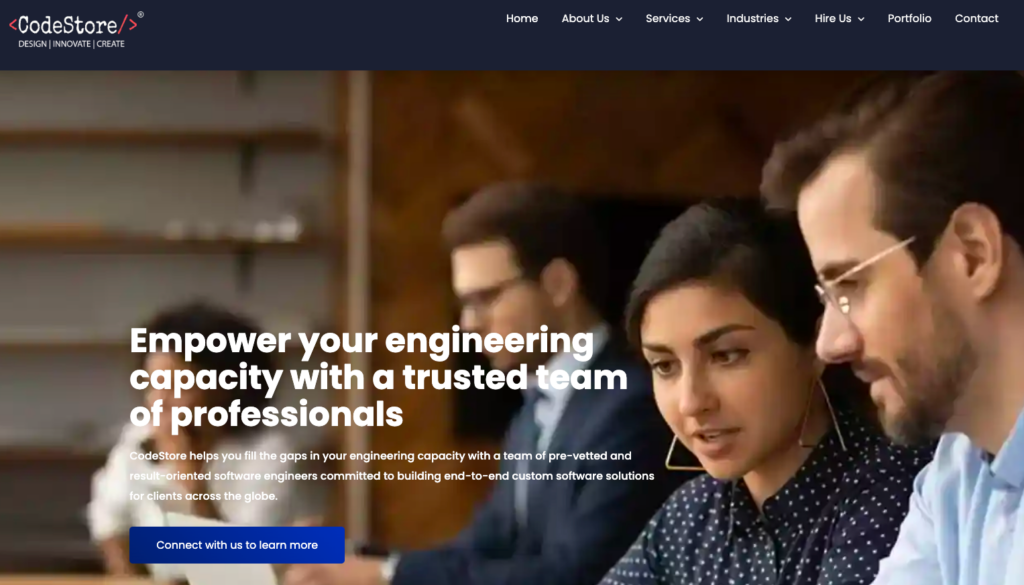Expand the Industries dropdown chevron
The width and height of the screenshot is (1024, 585).
tap(788, 19)
